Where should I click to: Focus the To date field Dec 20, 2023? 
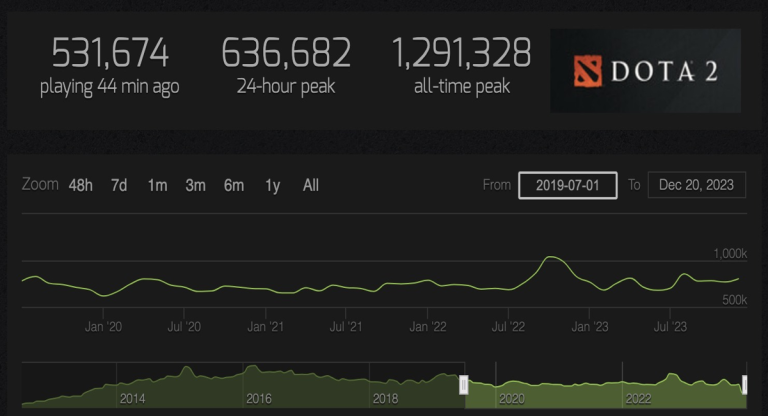coord(696,185)
